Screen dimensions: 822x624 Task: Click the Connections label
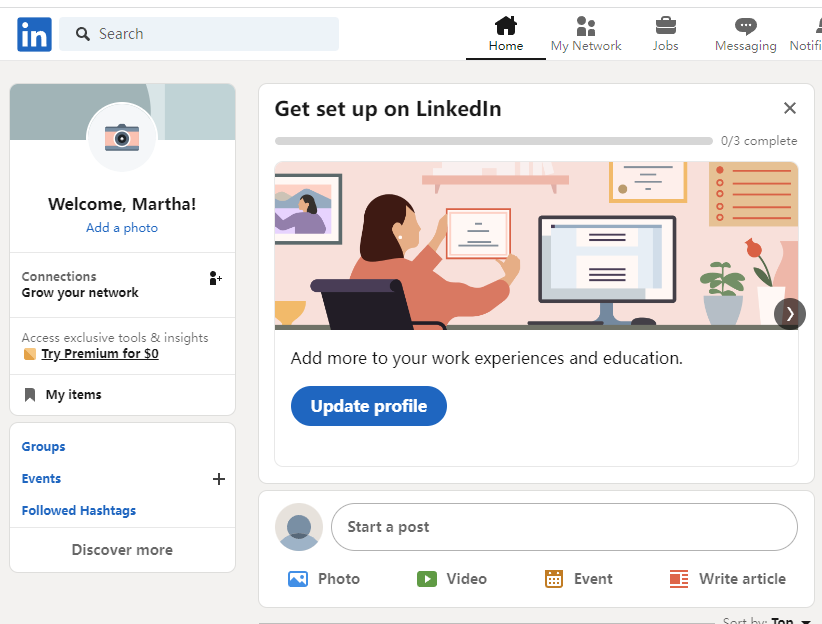59,277
